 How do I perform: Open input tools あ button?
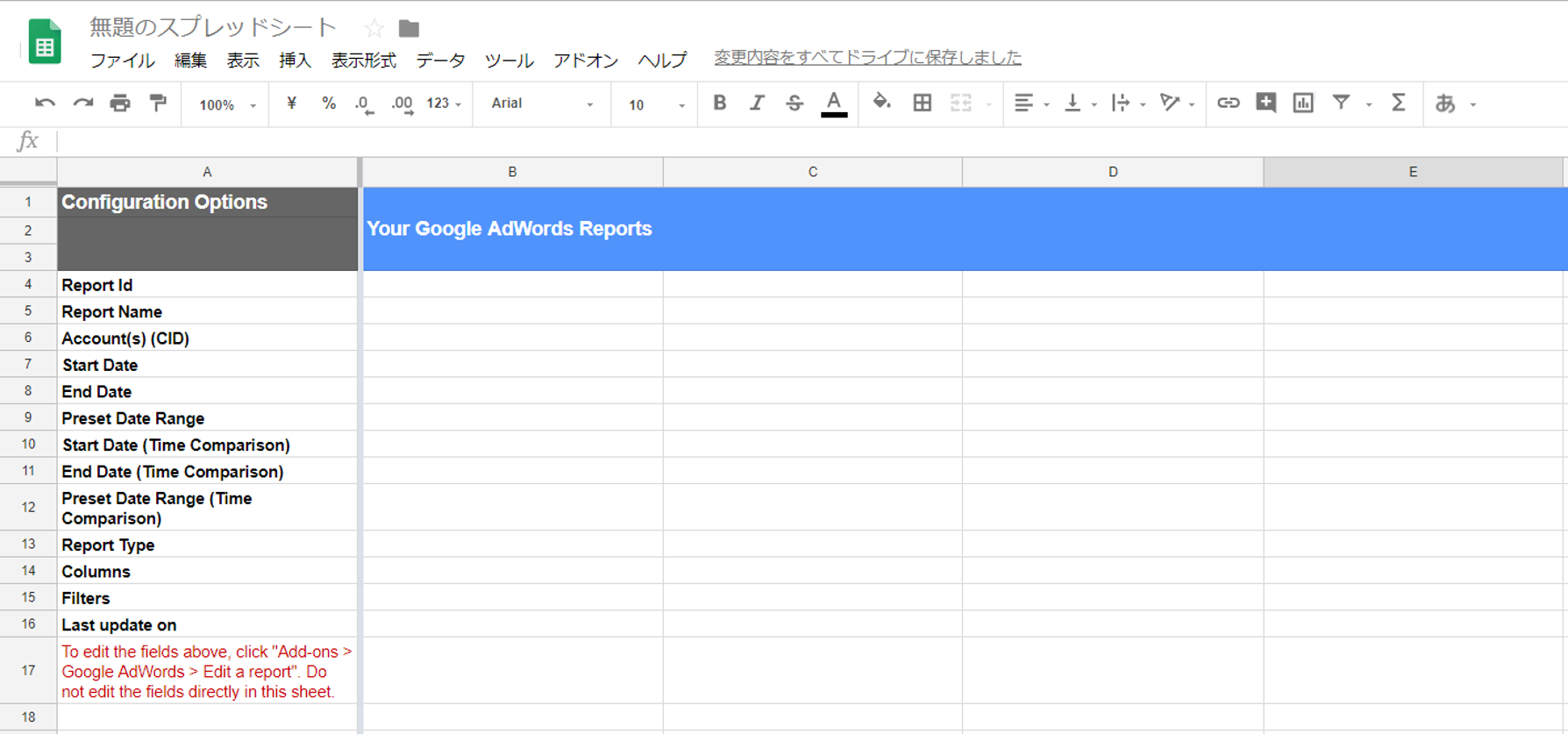tap(1455, 103)
